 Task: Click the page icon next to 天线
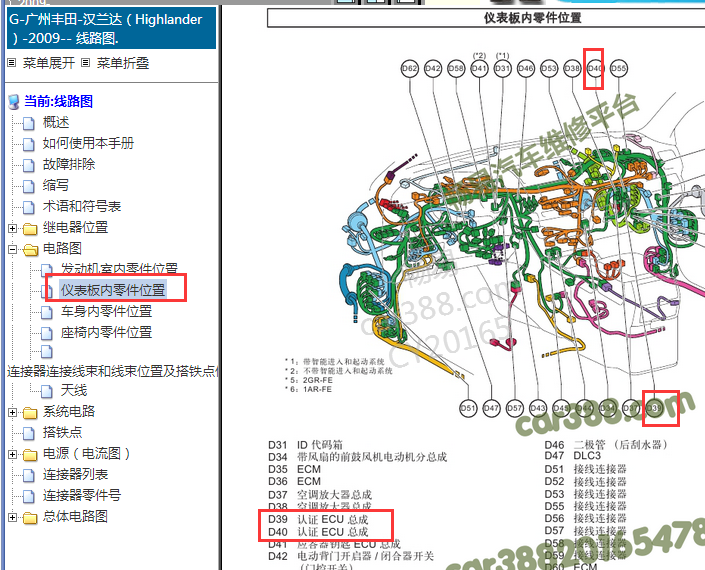coord(47,391)
